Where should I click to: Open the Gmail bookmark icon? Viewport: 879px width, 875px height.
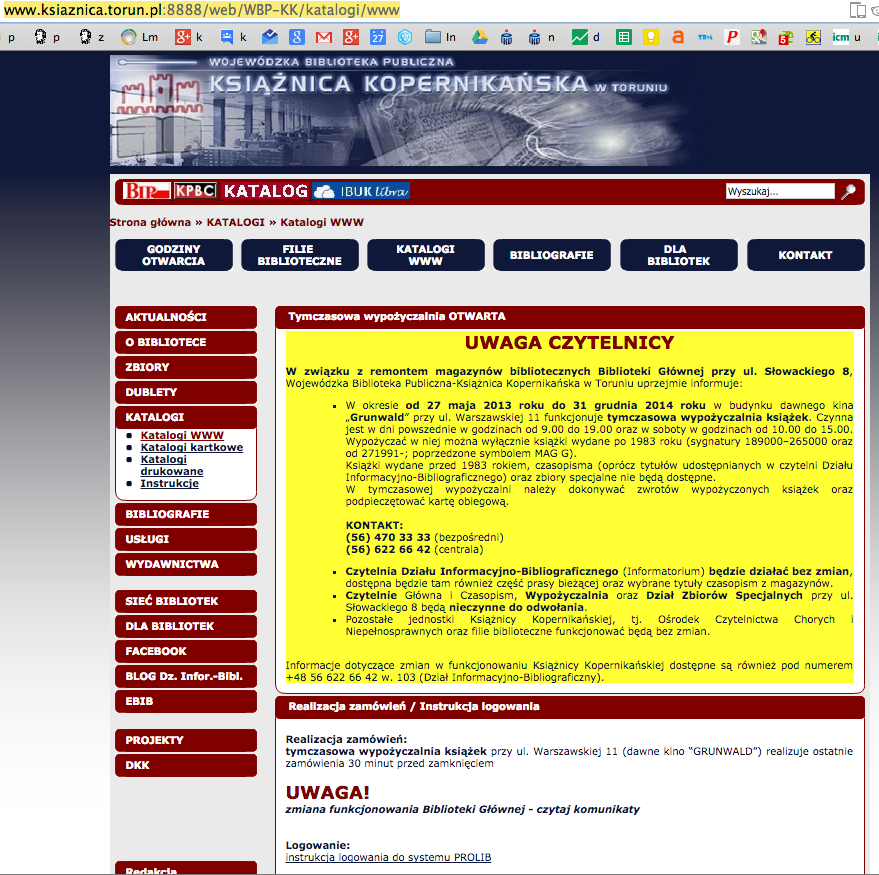[323, 37]
